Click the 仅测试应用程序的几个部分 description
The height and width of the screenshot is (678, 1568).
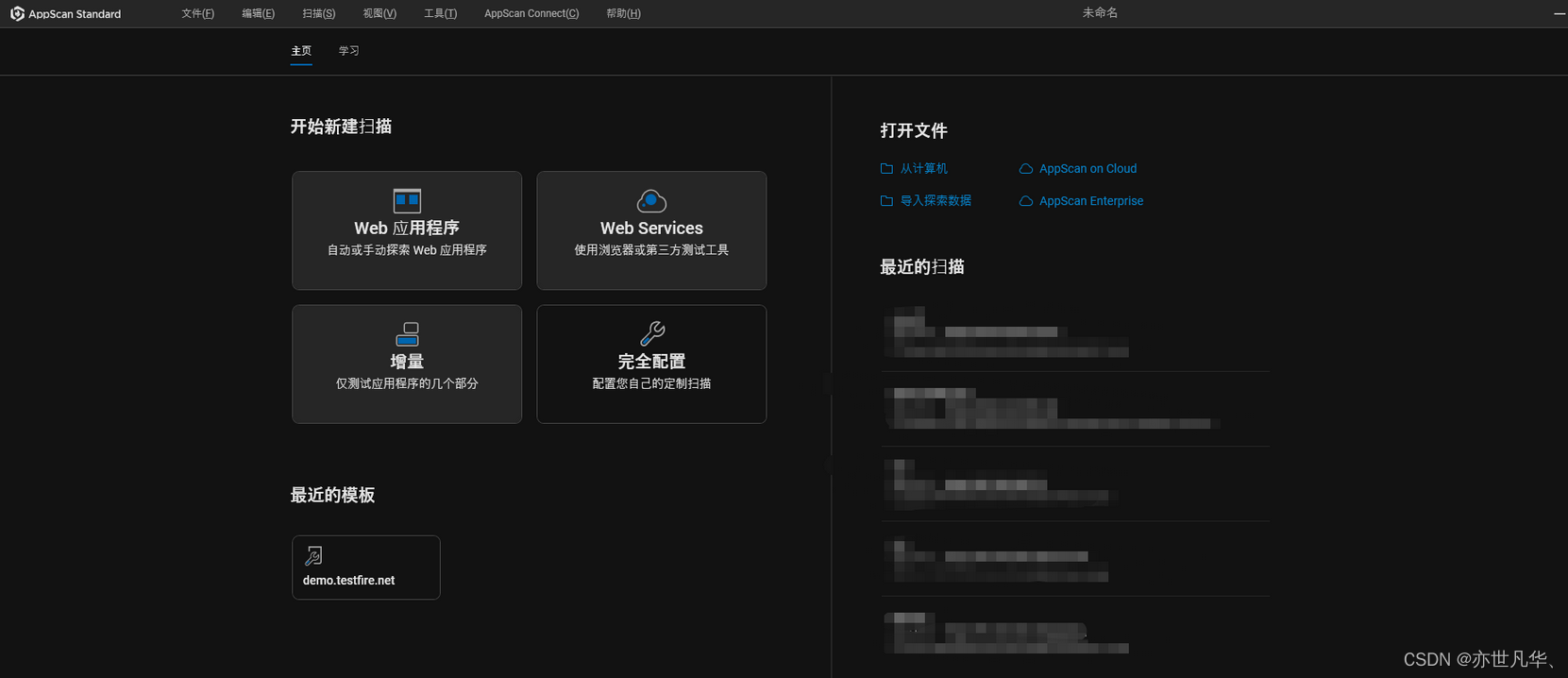[x=407, y=383]
